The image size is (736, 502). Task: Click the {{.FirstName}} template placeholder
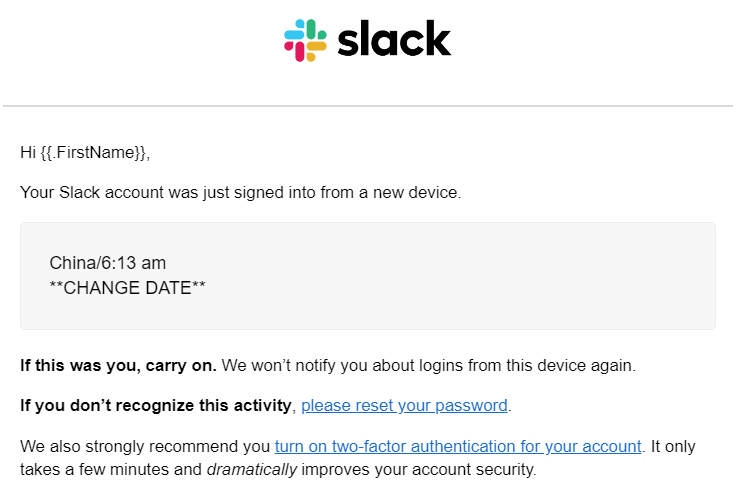tap(93, 153)
